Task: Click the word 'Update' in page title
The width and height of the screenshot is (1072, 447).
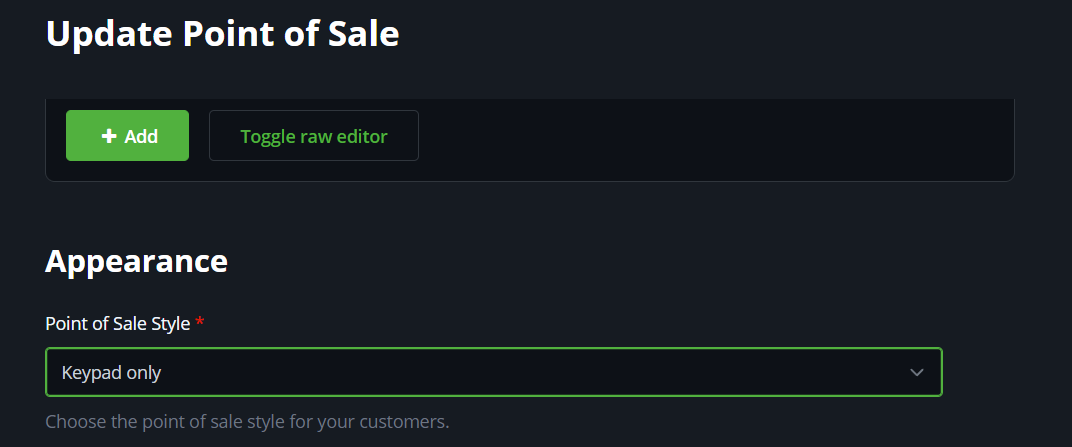Action: (x=109, y=34)
